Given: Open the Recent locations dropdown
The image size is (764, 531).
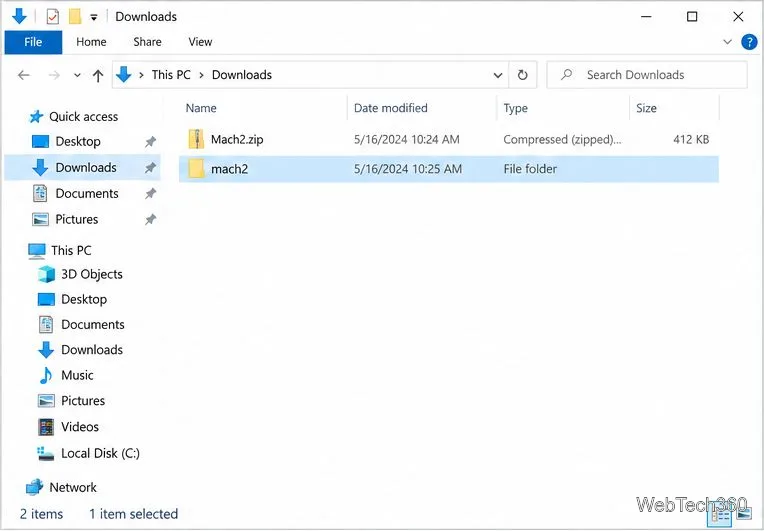Looking at the screenshot, I should (77, 76).
